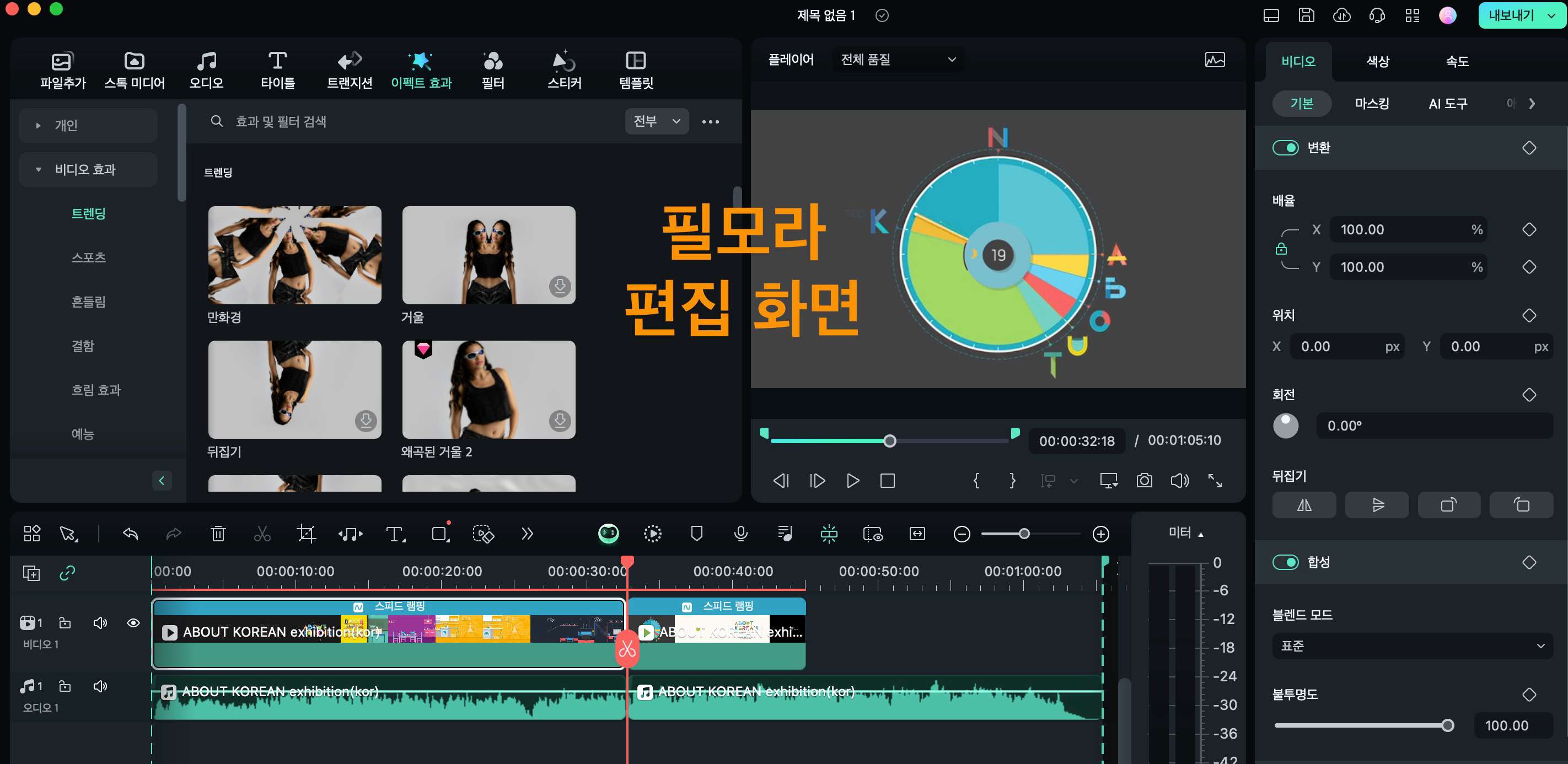Click the player volume speaker icon
This screenshot has height=764, width=1568.
(x=1180, y=481)
